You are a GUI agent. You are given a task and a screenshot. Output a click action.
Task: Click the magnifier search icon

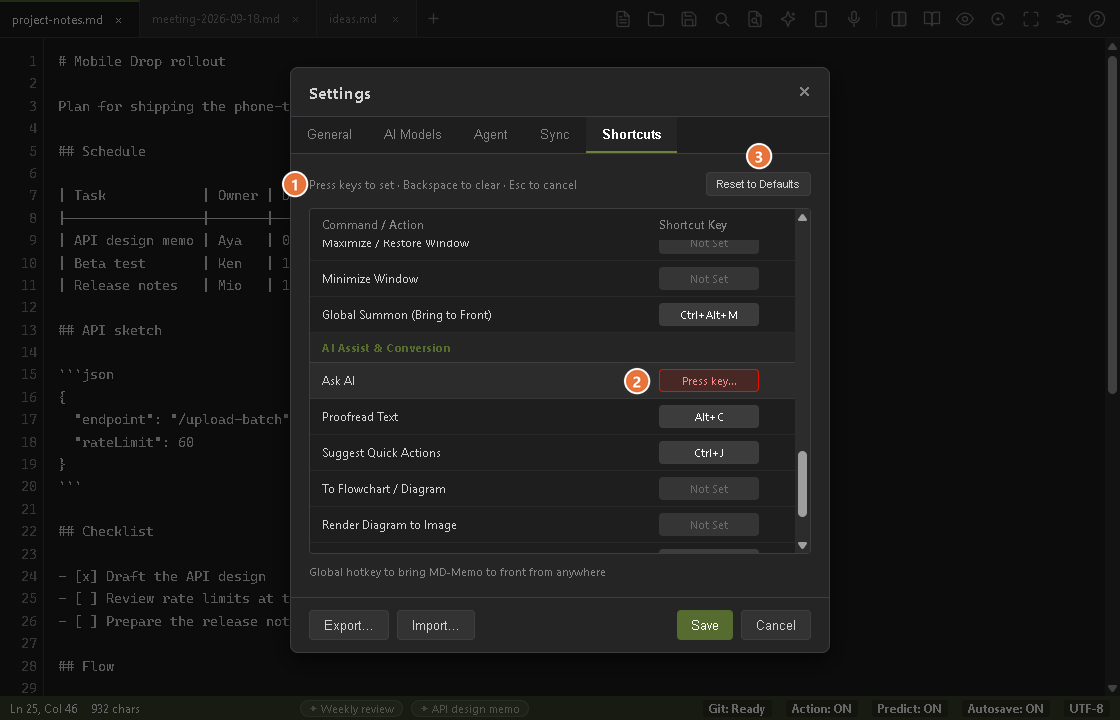(722, 19)
